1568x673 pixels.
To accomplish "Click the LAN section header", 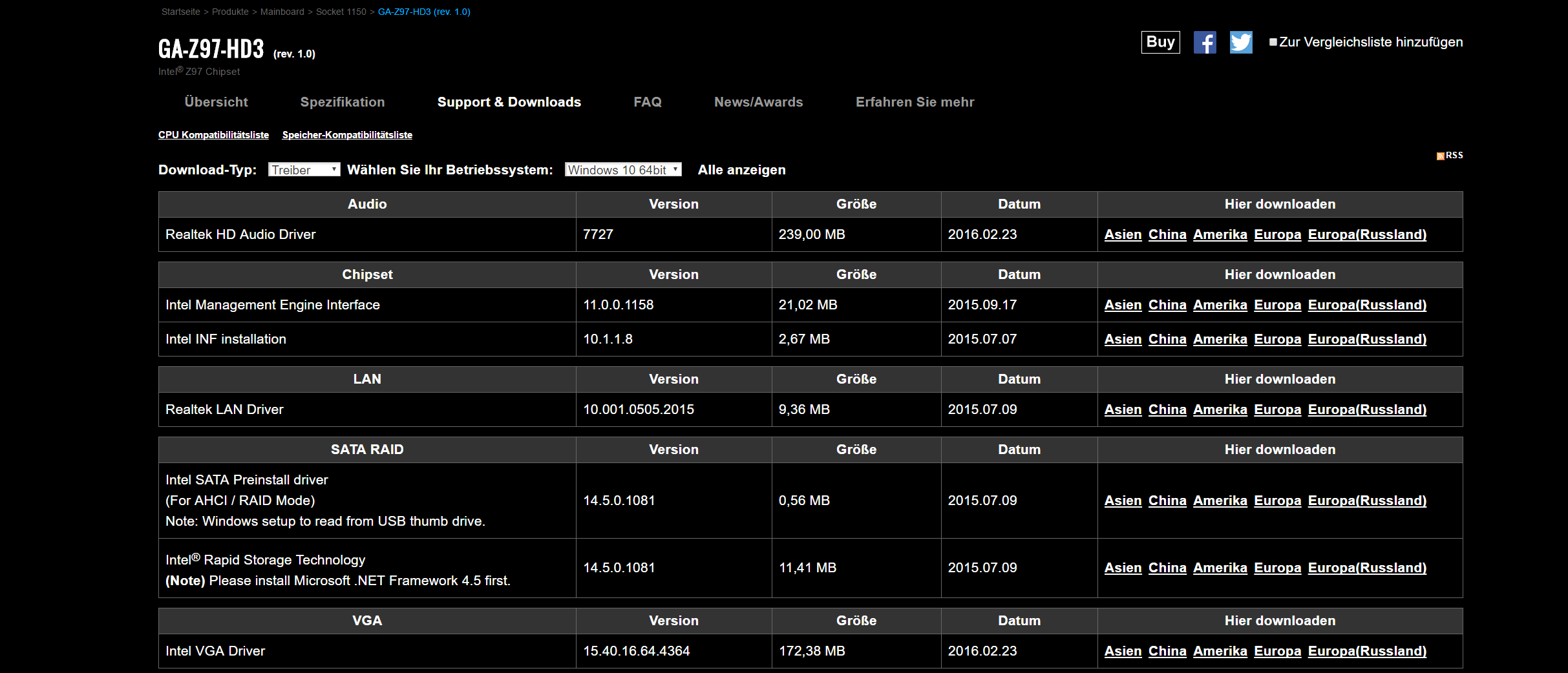I will point(367,379).
